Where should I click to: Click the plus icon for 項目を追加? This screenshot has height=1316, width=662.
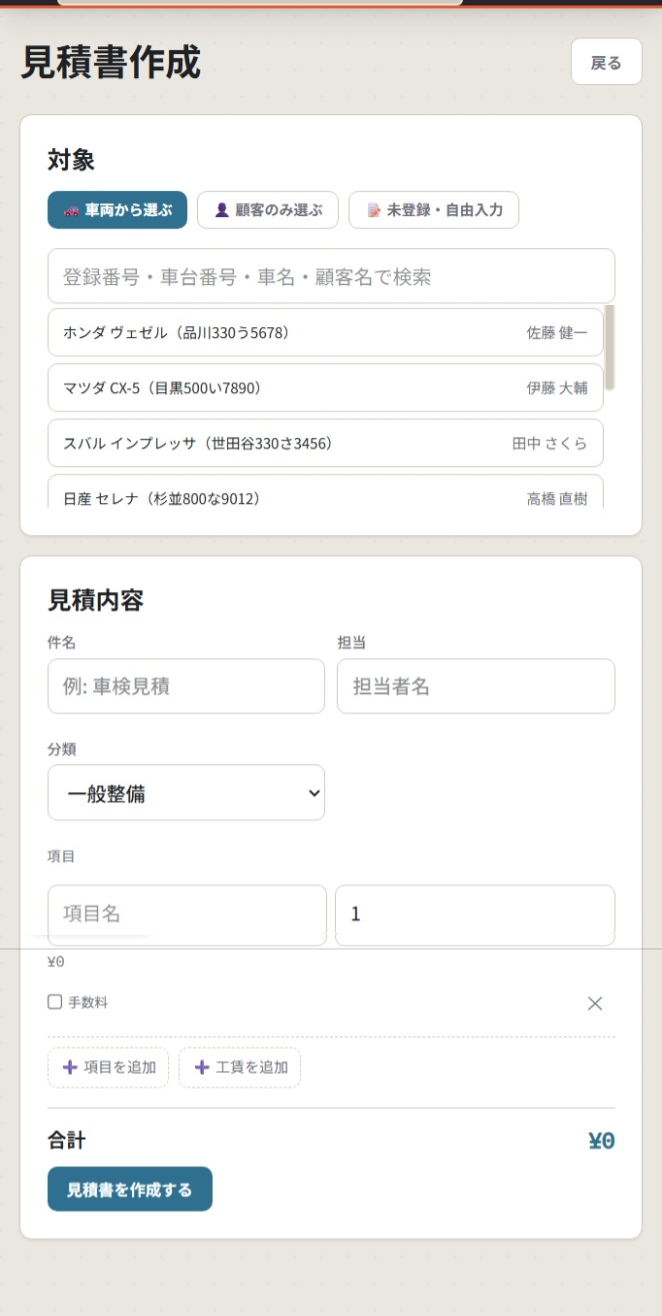point(70,1067)
